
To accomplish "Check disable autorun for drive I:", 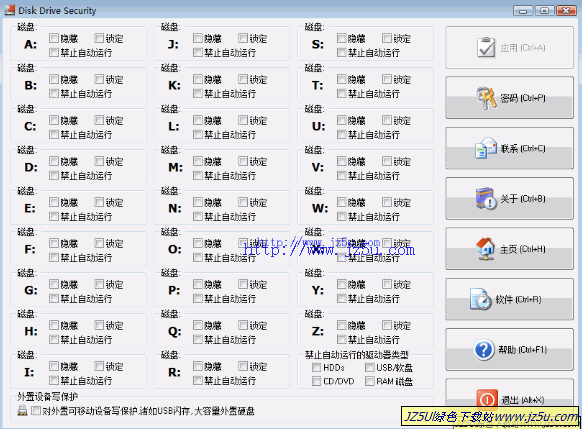I will click(54, 380).
